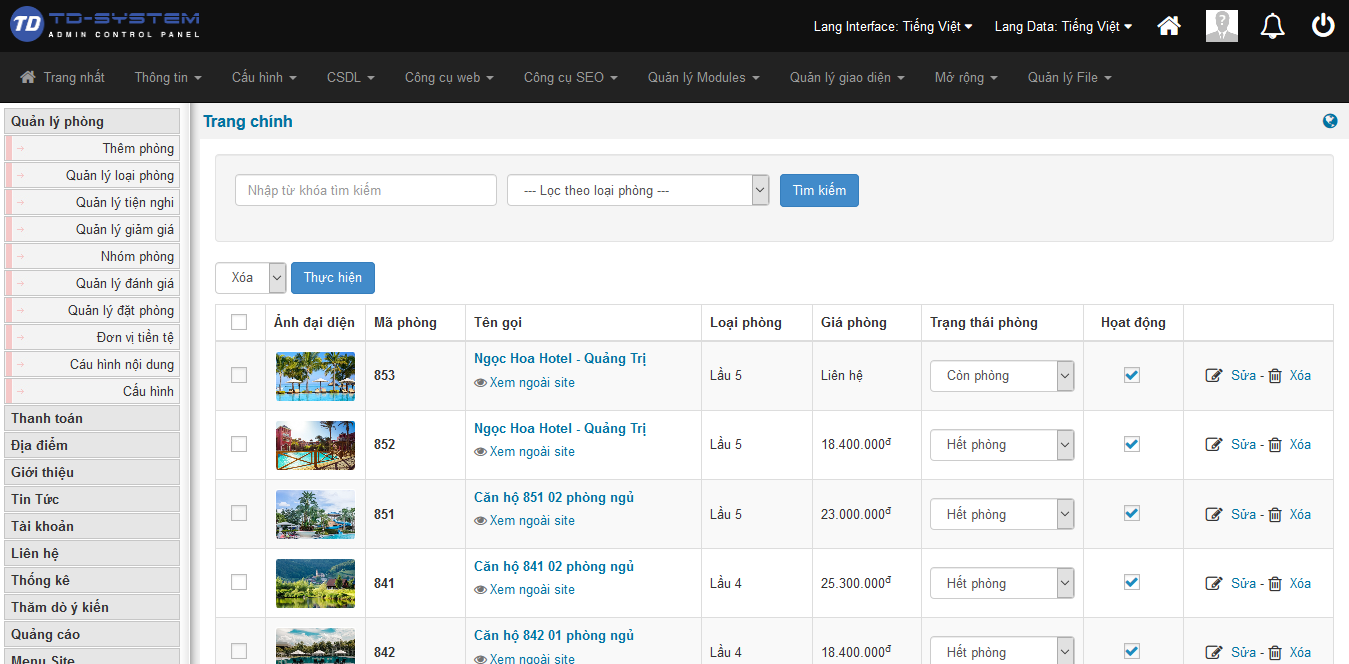Click eye icon under Căn hộ 851
The width and height of the screenshot is (1349, 664).
(x=480, y=521)
